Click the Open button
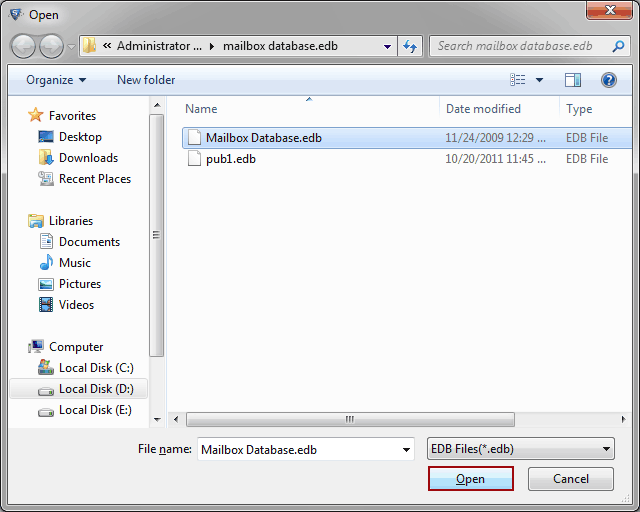This screenshot has width=640, height=512. click(x=471, y=479)
